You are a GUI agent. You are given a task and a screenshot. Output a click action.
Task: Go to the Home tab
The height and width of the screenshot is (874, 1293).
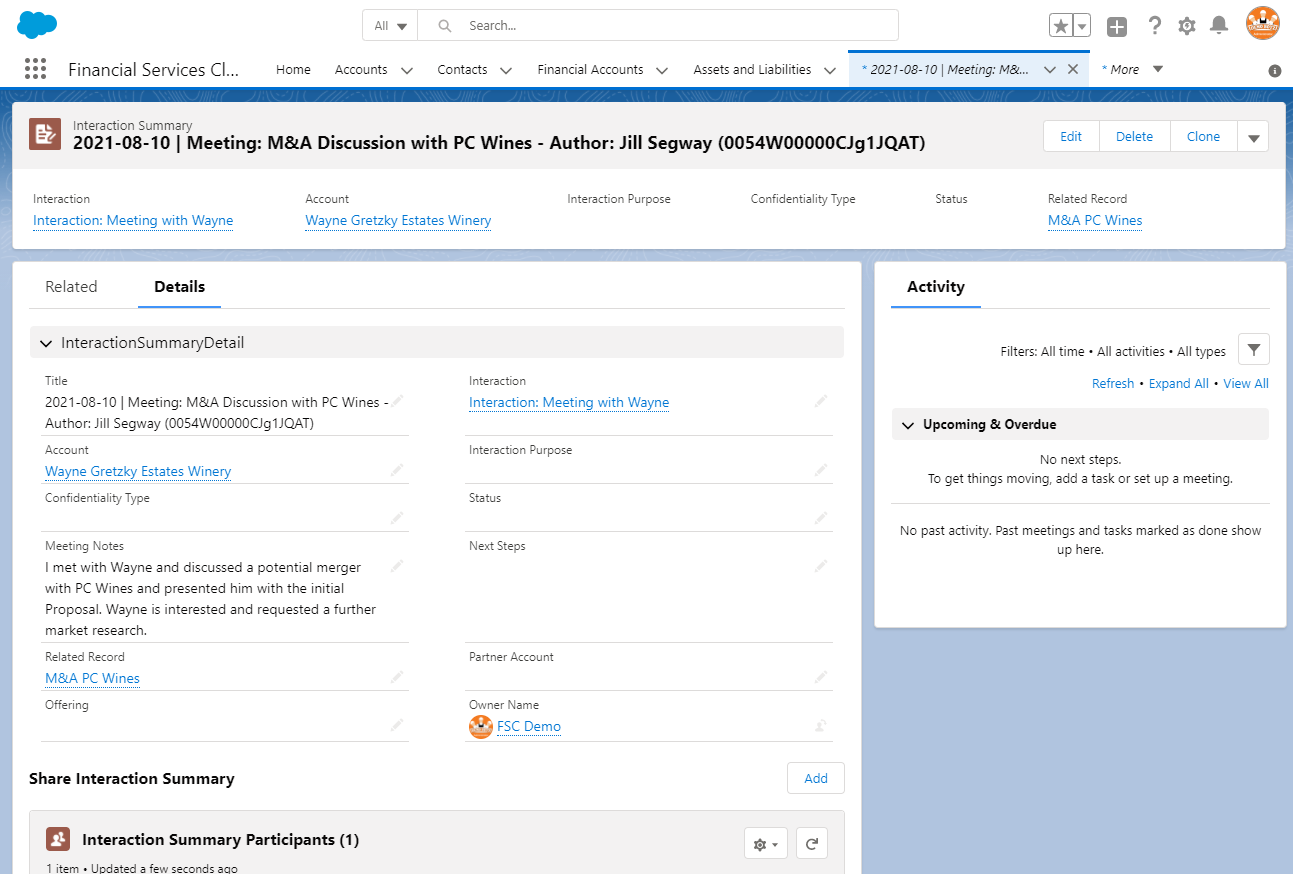[293, 70]
